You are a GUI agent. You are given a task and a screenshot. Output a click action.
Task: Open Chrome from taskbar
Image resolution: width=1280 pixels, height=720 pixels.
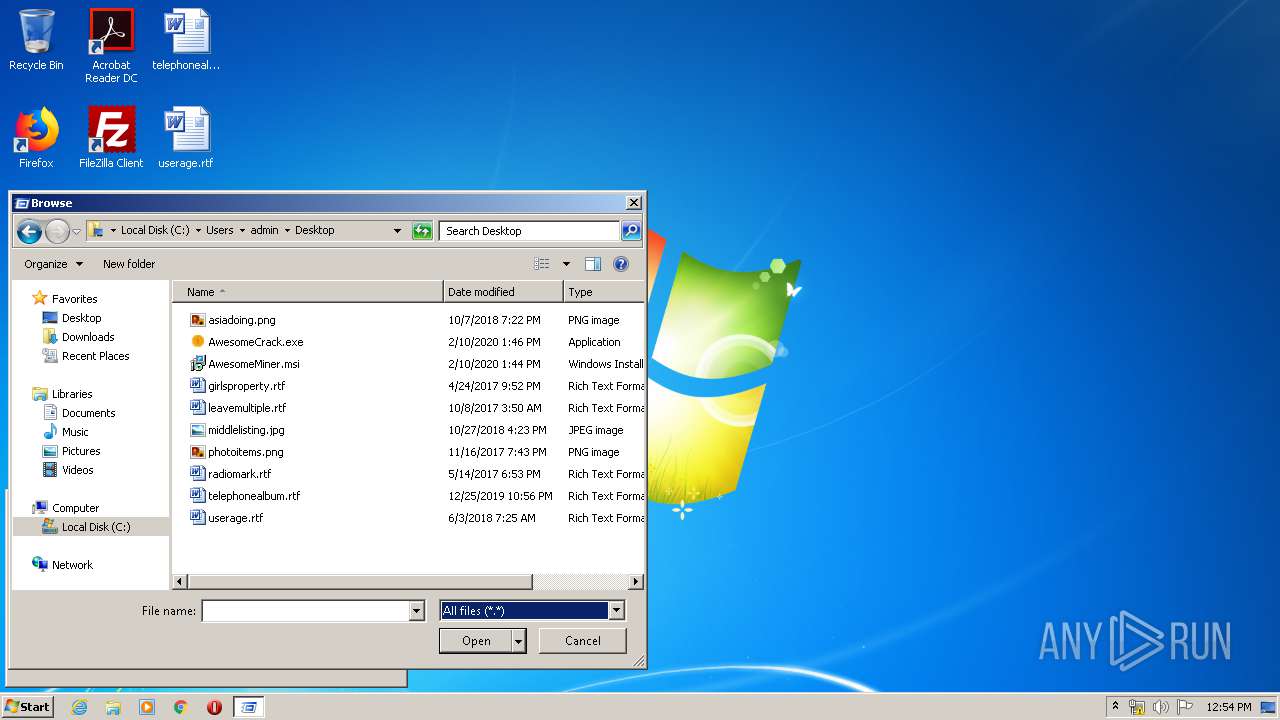pyautogui.click(x=181, y=707)
